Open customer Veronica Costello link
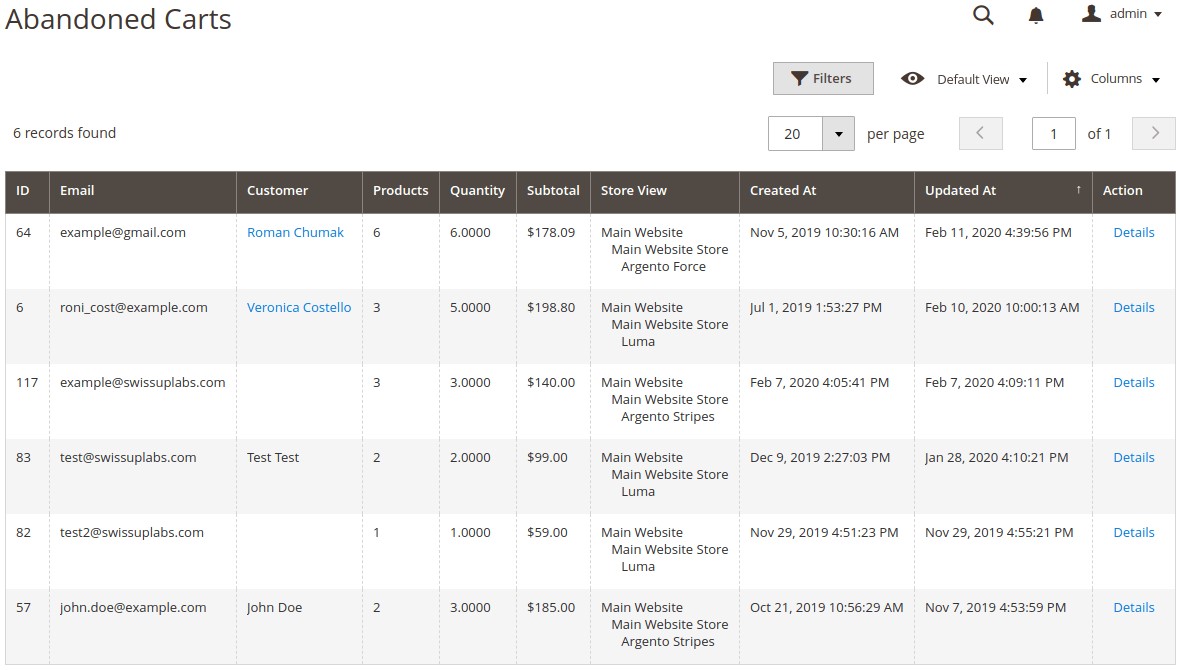Image resolution: width=1180 pixels, height=670 pixels. coord(299,308)
